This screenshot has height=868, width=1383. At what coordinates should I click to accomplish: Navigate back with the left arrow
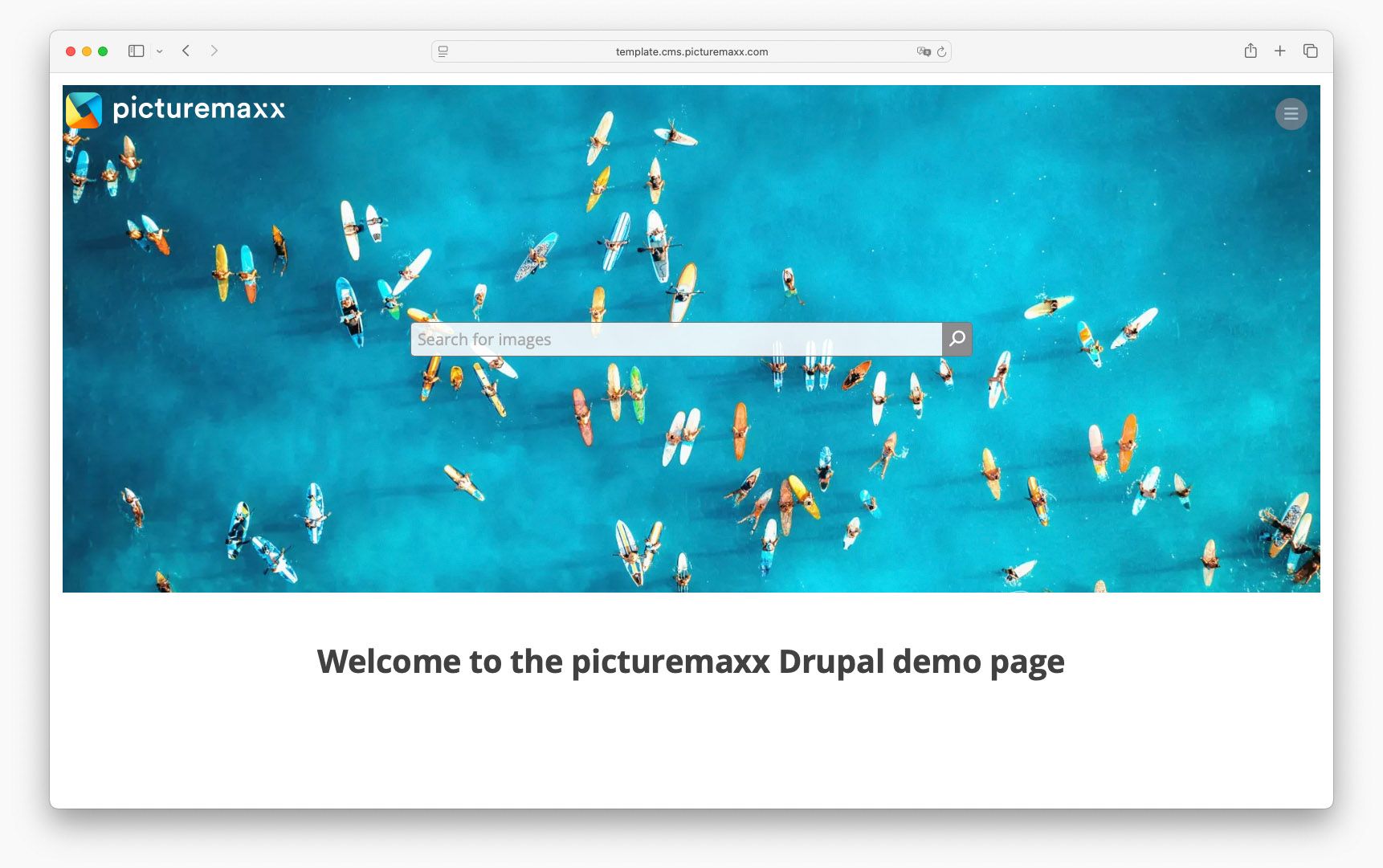186,50
